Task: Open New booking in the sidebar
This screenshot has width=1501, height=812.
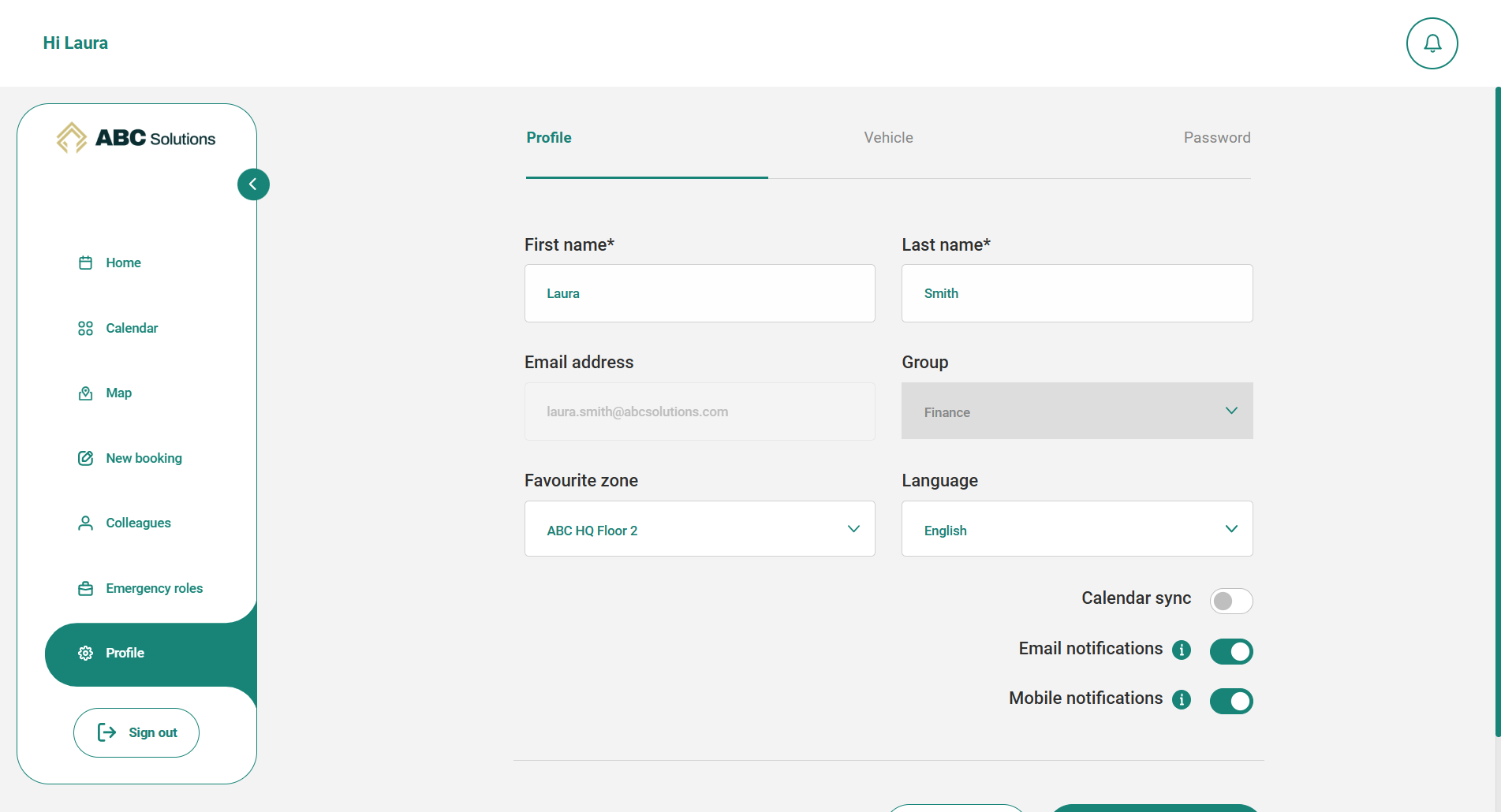Action: point(144,458)
